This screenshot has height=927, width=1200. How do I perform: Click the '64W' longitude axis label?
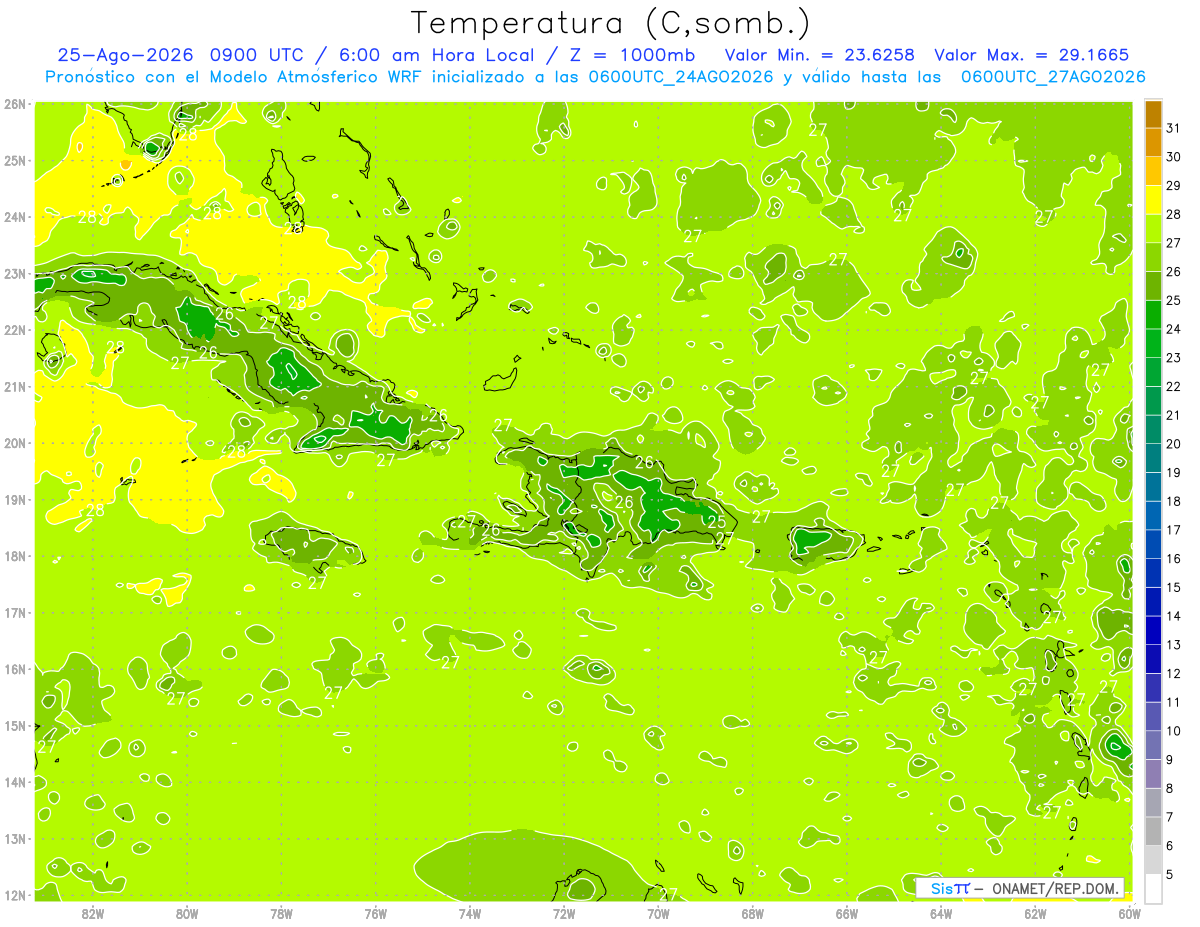click(x=941, y=913)
